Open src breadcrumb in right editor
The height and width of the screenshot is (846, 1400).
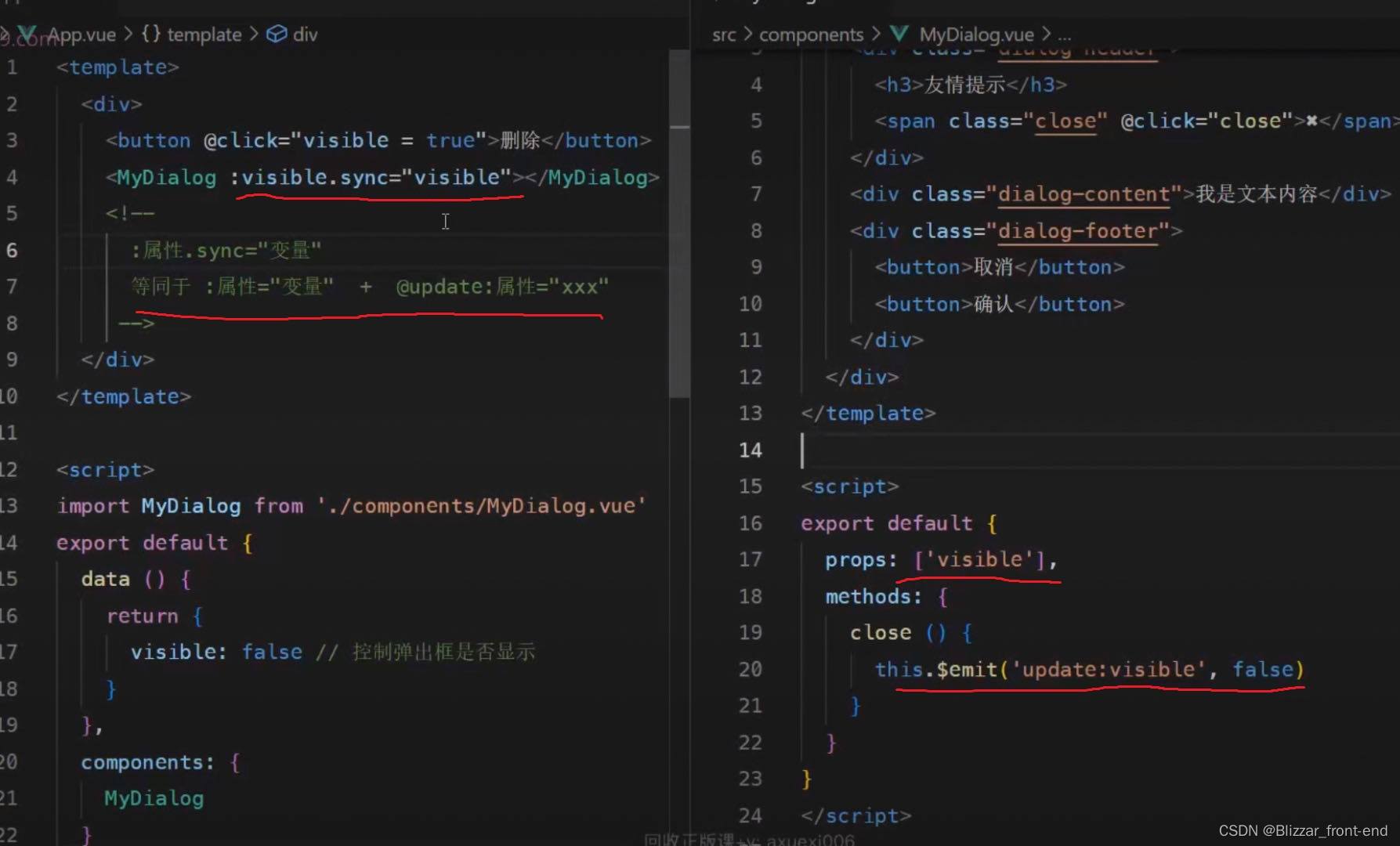click(724, 34)
